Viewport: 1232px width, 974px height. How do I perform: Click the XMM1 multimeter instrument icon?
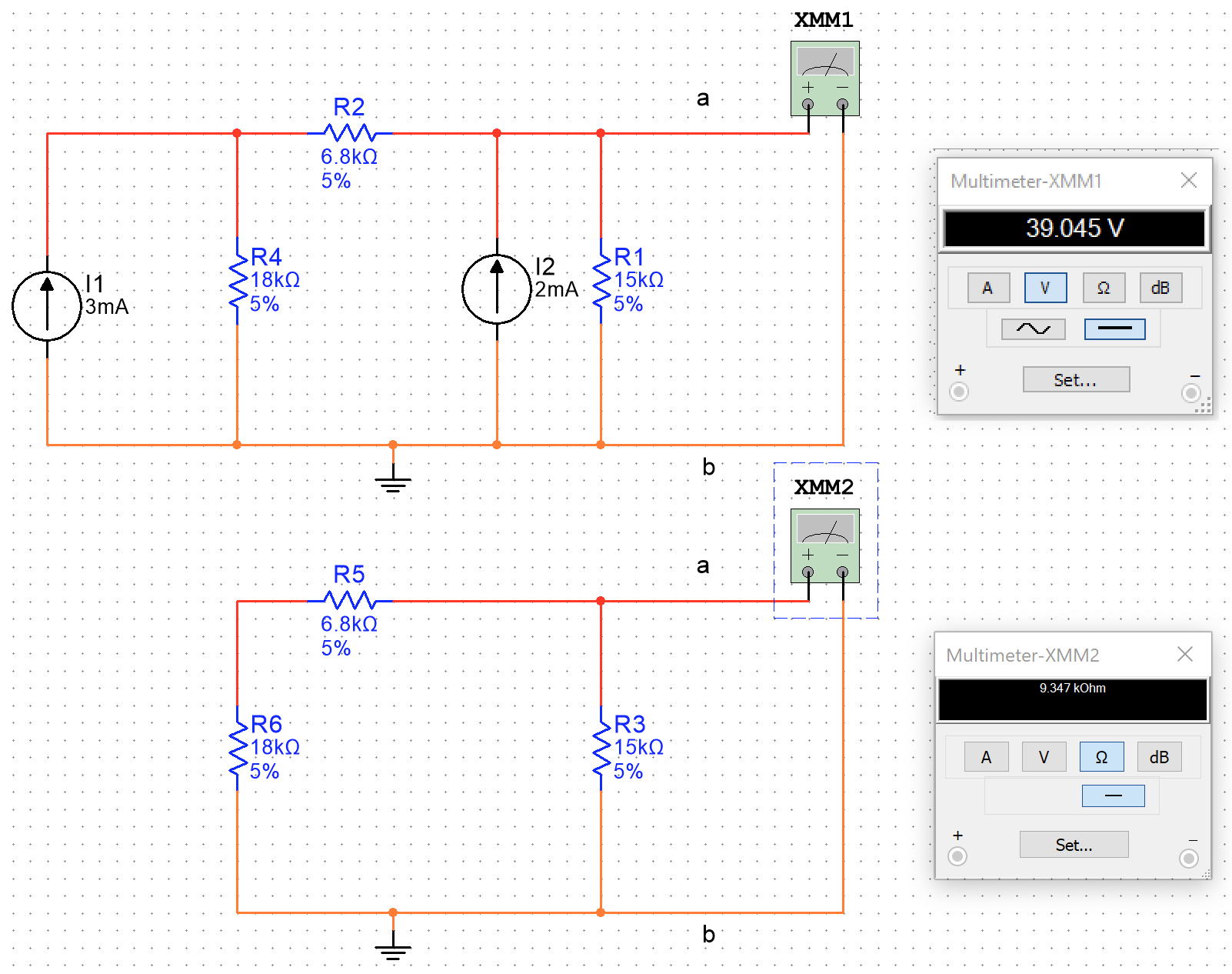[824, 78]
